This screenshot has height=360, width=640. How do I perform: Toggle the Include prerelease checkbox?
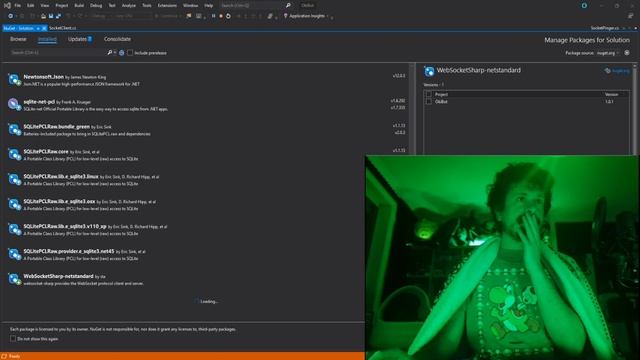(130, 53)
